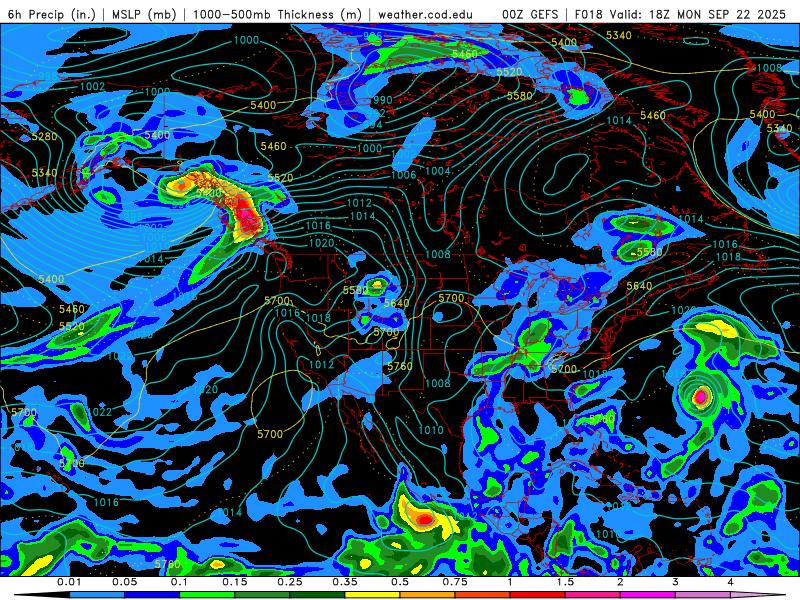
Task: Click the 2 value on the precipitation legend
Action: [x=620, y=582]
